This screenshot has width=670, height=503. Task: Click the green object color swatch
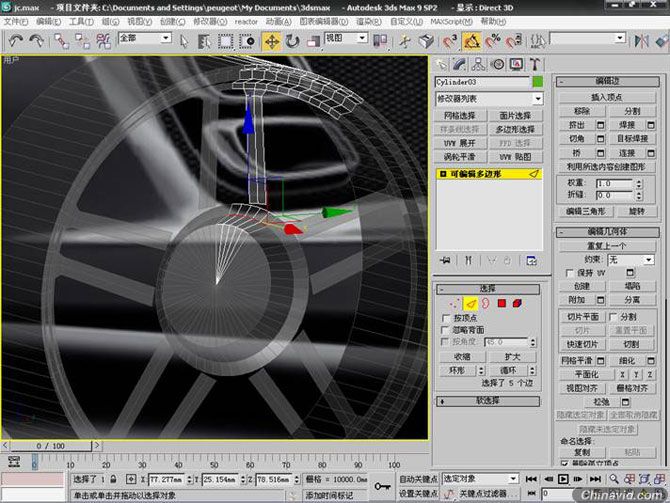click(x=538, y=82)
